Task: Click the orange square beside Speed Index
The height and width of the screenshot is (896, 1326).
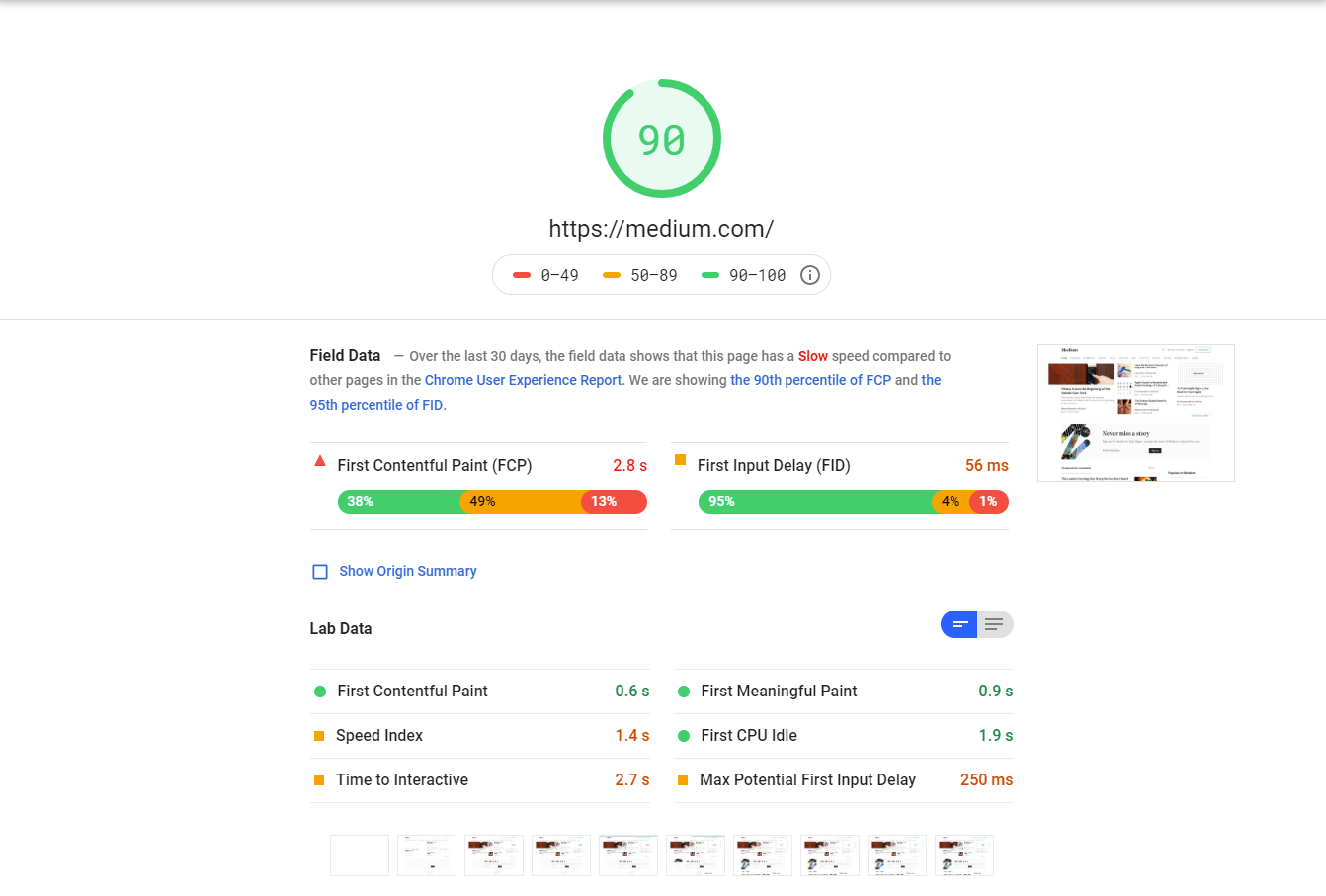Action: (319, 736)
